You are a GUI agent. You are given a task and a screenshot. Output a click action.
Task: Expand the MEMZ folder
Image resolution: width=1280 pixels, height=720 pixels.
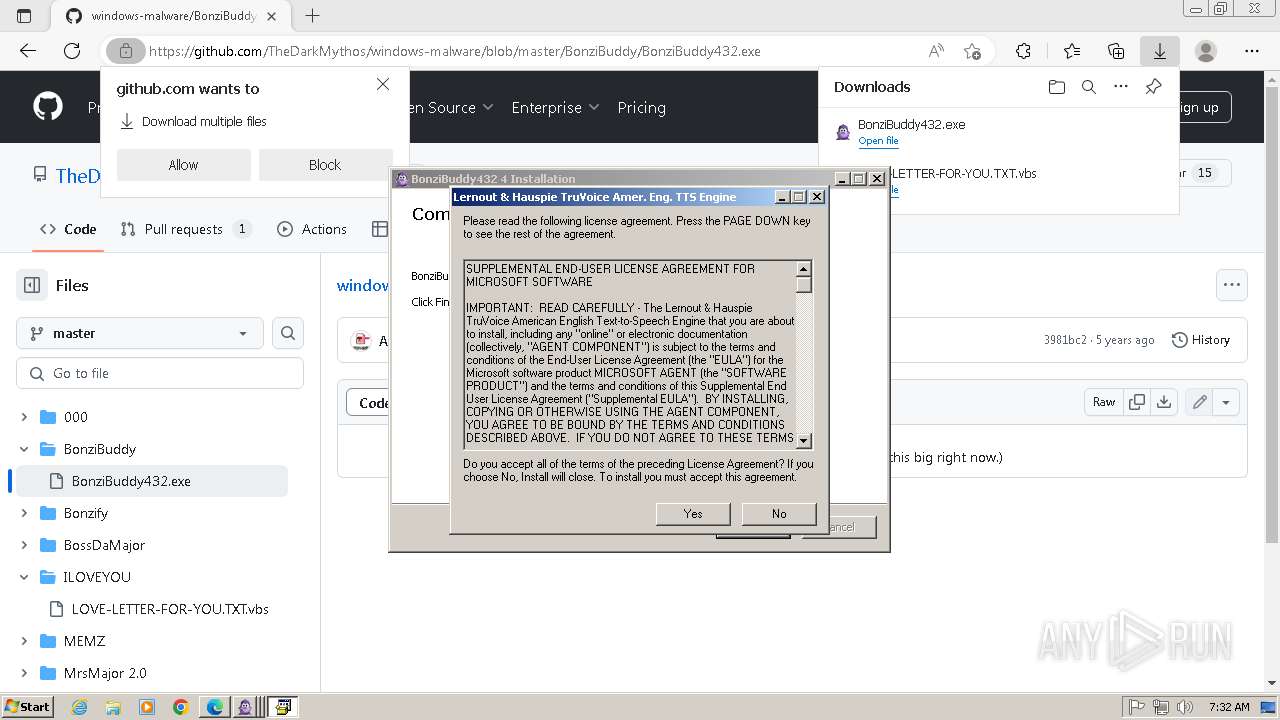24,641
